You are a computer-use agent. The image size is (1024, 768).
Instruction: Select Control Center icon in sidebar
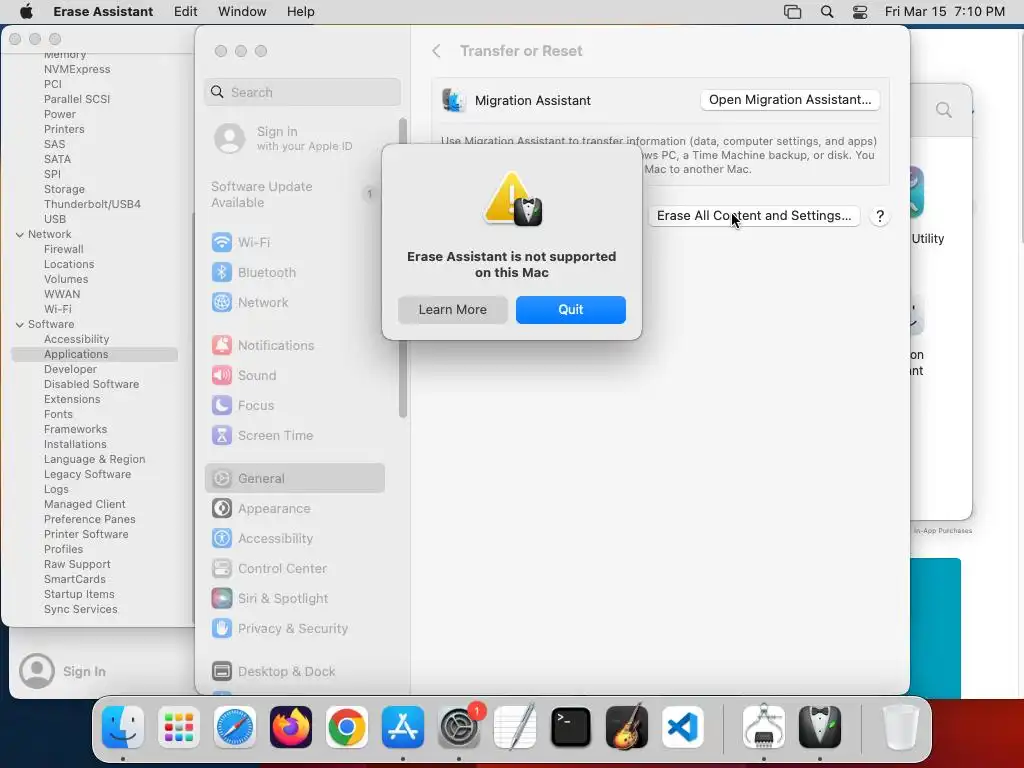coord(222,569)
